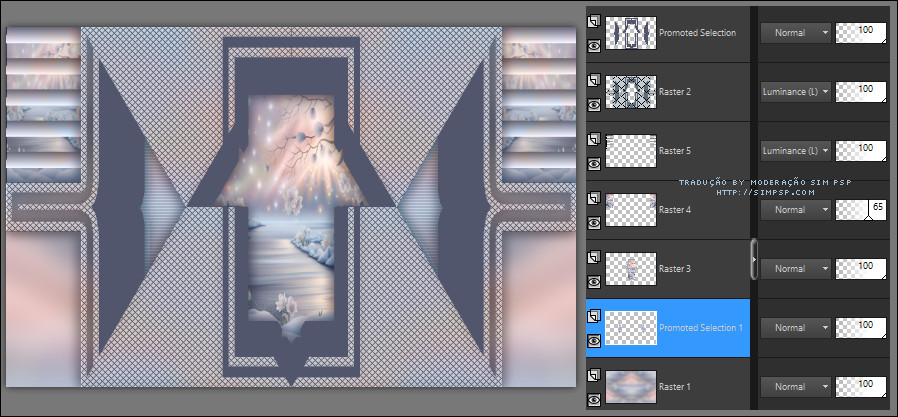
Task: Click the Raster 5 layer type icon
Action: coord(594,138)
